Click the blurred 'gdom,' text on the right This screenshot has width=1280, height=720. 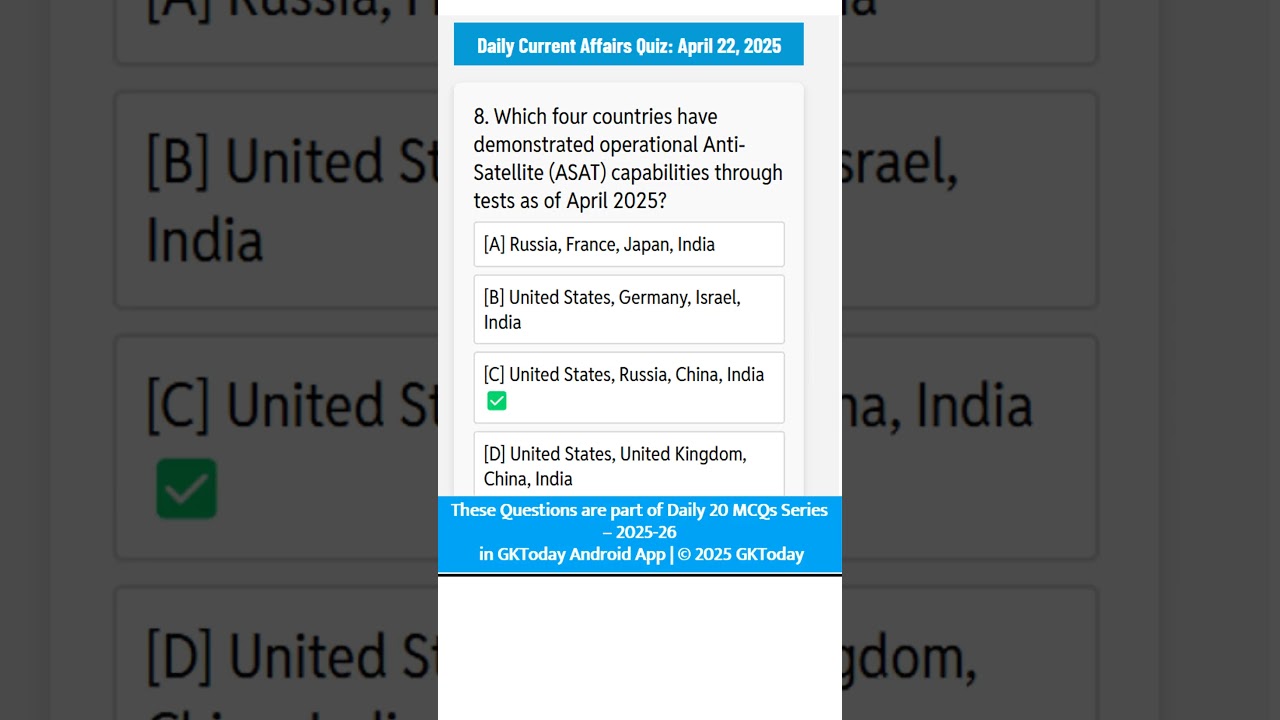908,658
